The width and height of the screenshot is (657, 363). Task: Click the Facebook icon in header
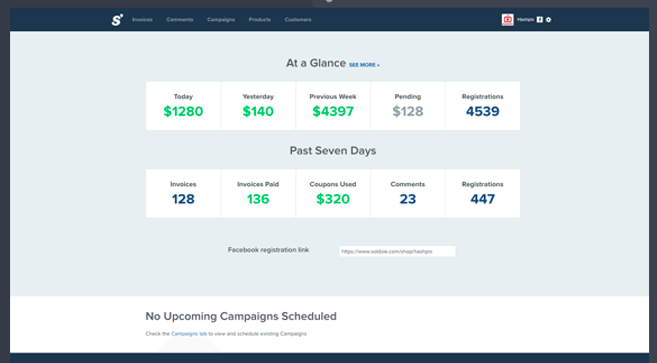pyautogui.click(x=540, y=20)
